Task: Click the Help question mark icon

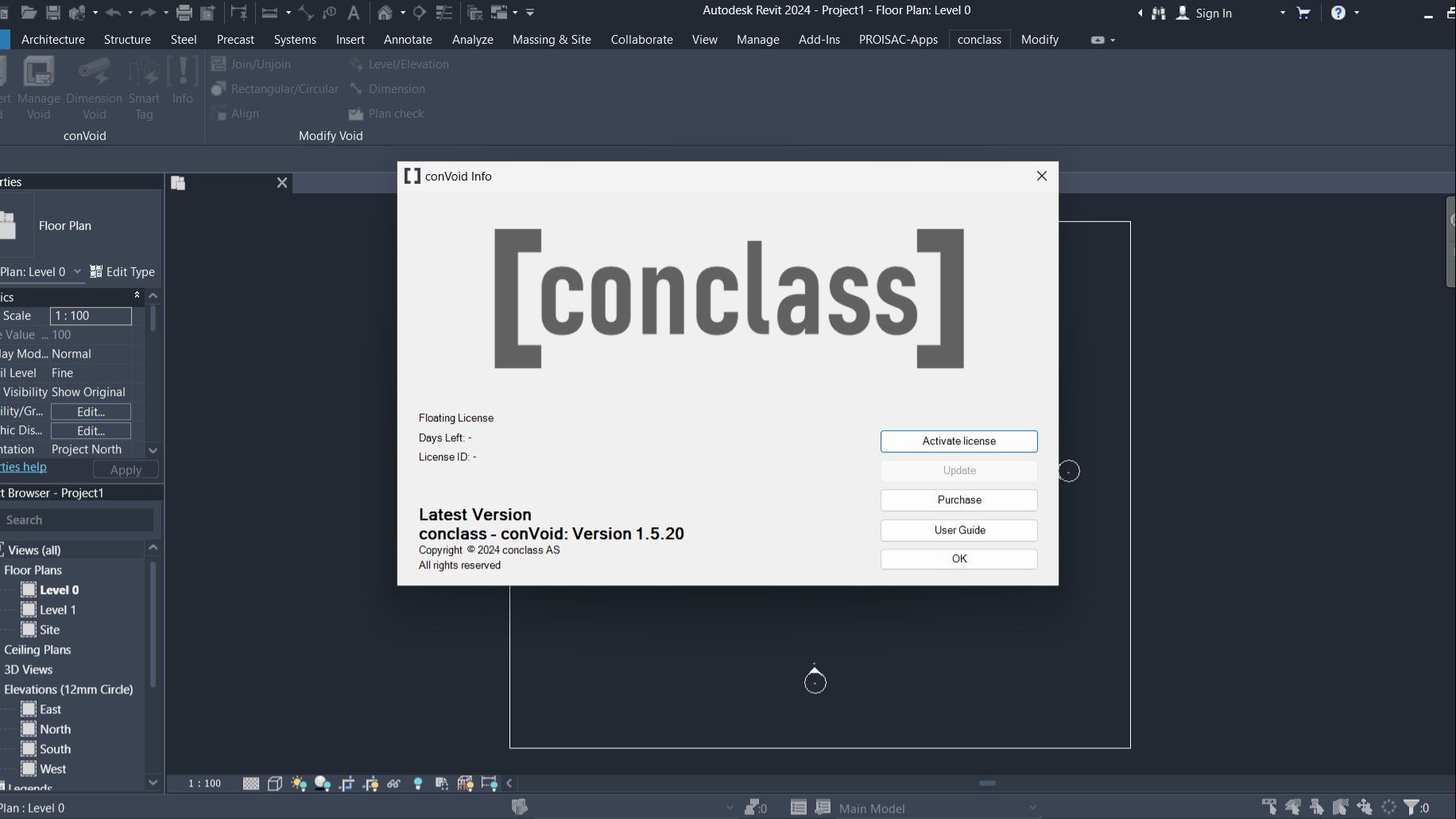Action: [x=1338, y=13]
